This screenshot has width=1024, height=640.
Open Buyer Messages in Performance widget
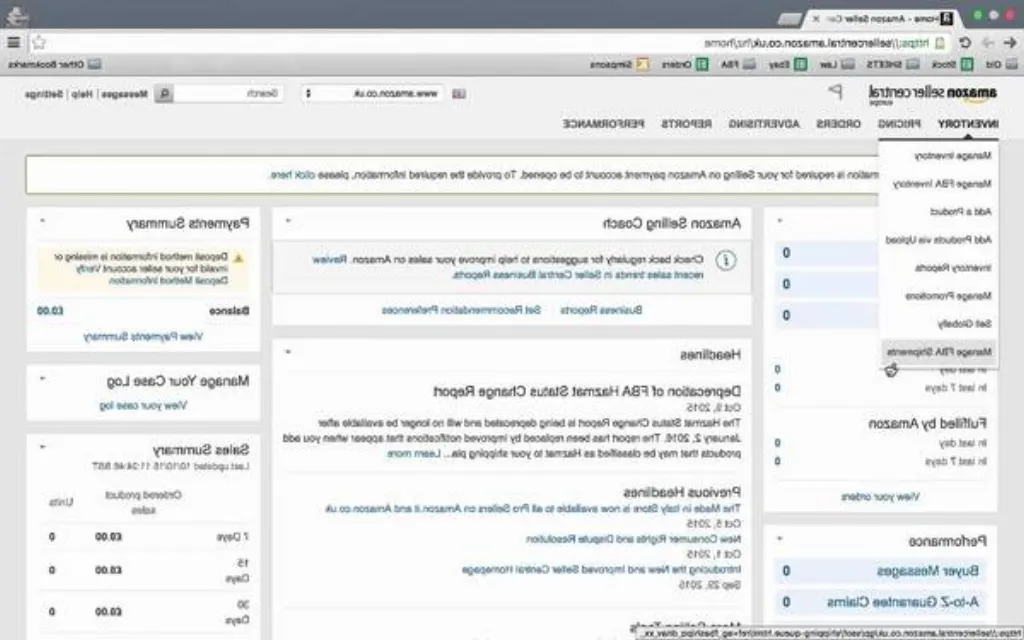(x=927, y=571)
